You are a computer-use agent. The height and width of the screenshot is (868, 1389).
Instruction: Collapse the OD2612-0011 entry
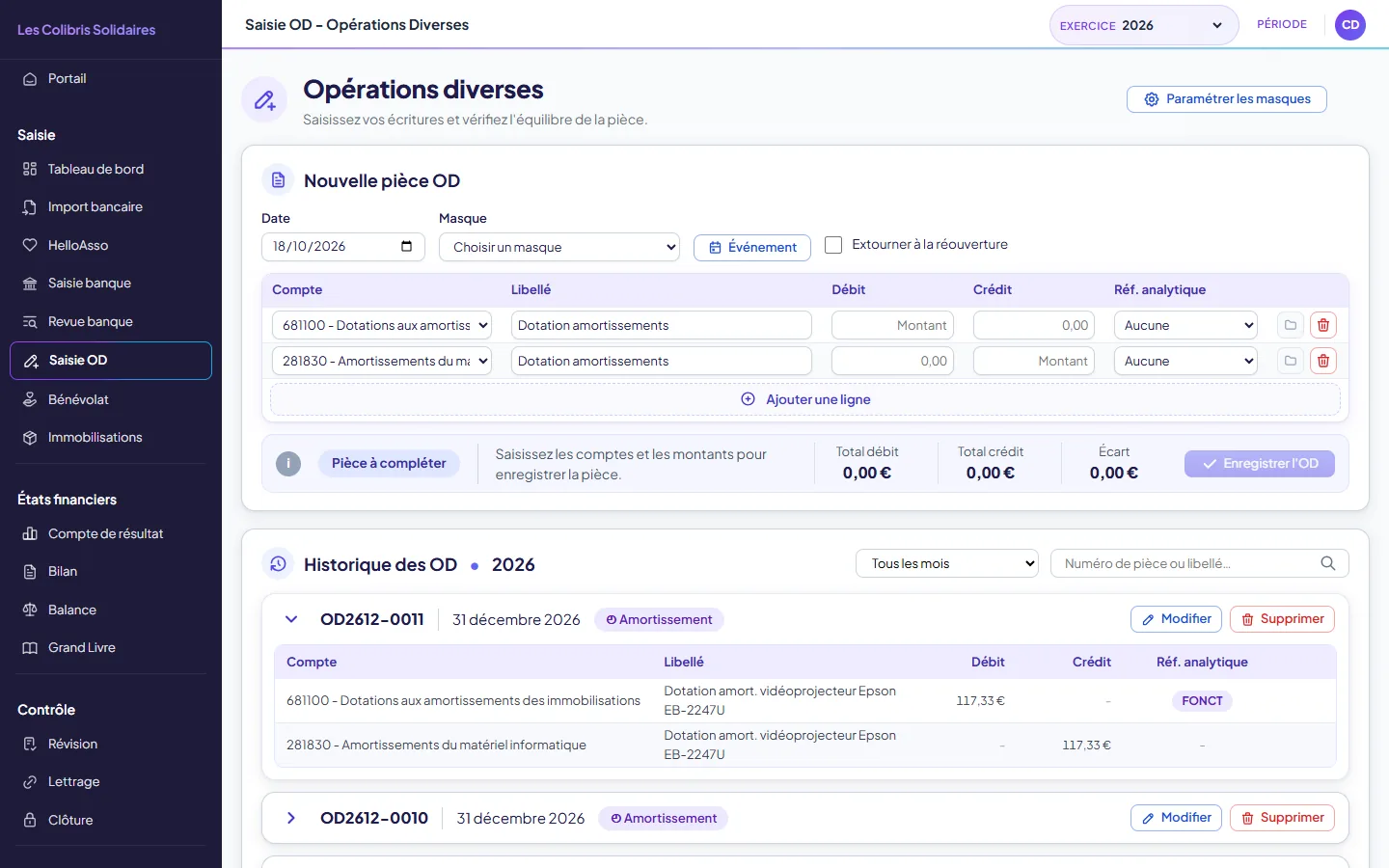coord(291,619)
